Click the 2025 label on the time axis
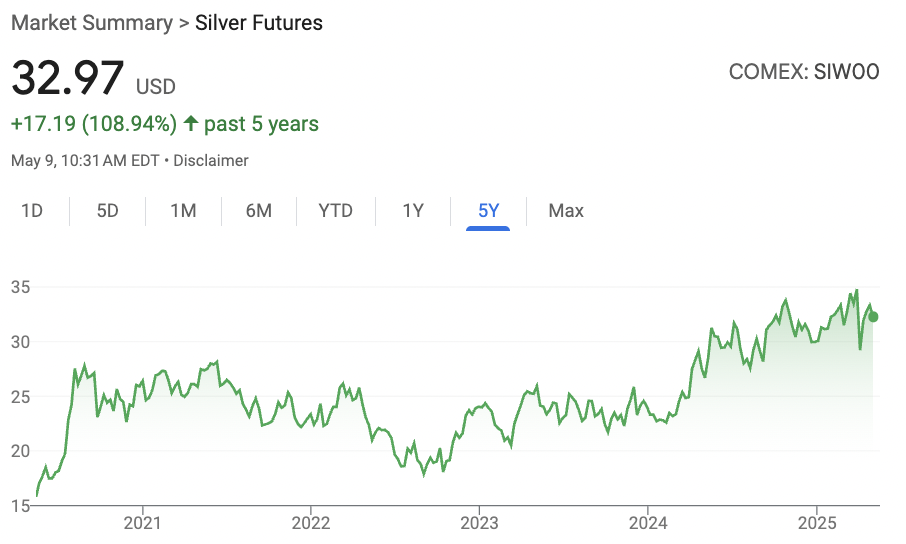 pos(817,523)
